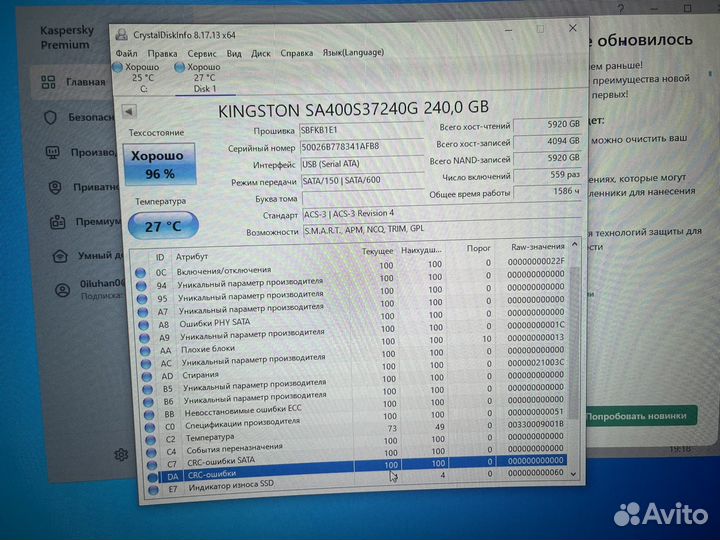Image resolution: width=720 pixels, height=540 pixels.
Task: Click the Интерфейс field USB (Serial ATA)
Action: pyautogui.click(x=362, y=163)
